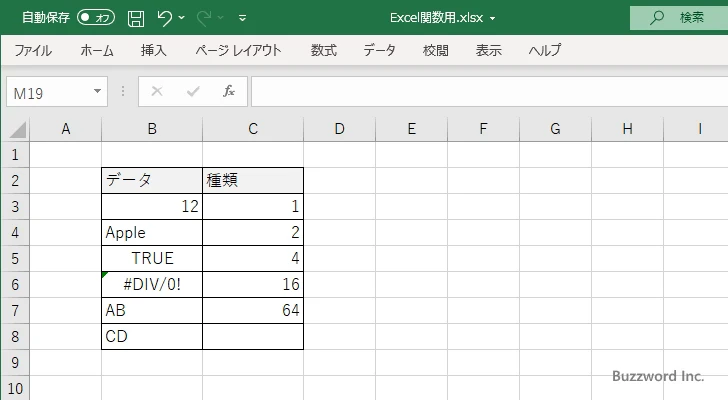Click cell containing 種類 header

pyautogui.click(x=253, y=181)
